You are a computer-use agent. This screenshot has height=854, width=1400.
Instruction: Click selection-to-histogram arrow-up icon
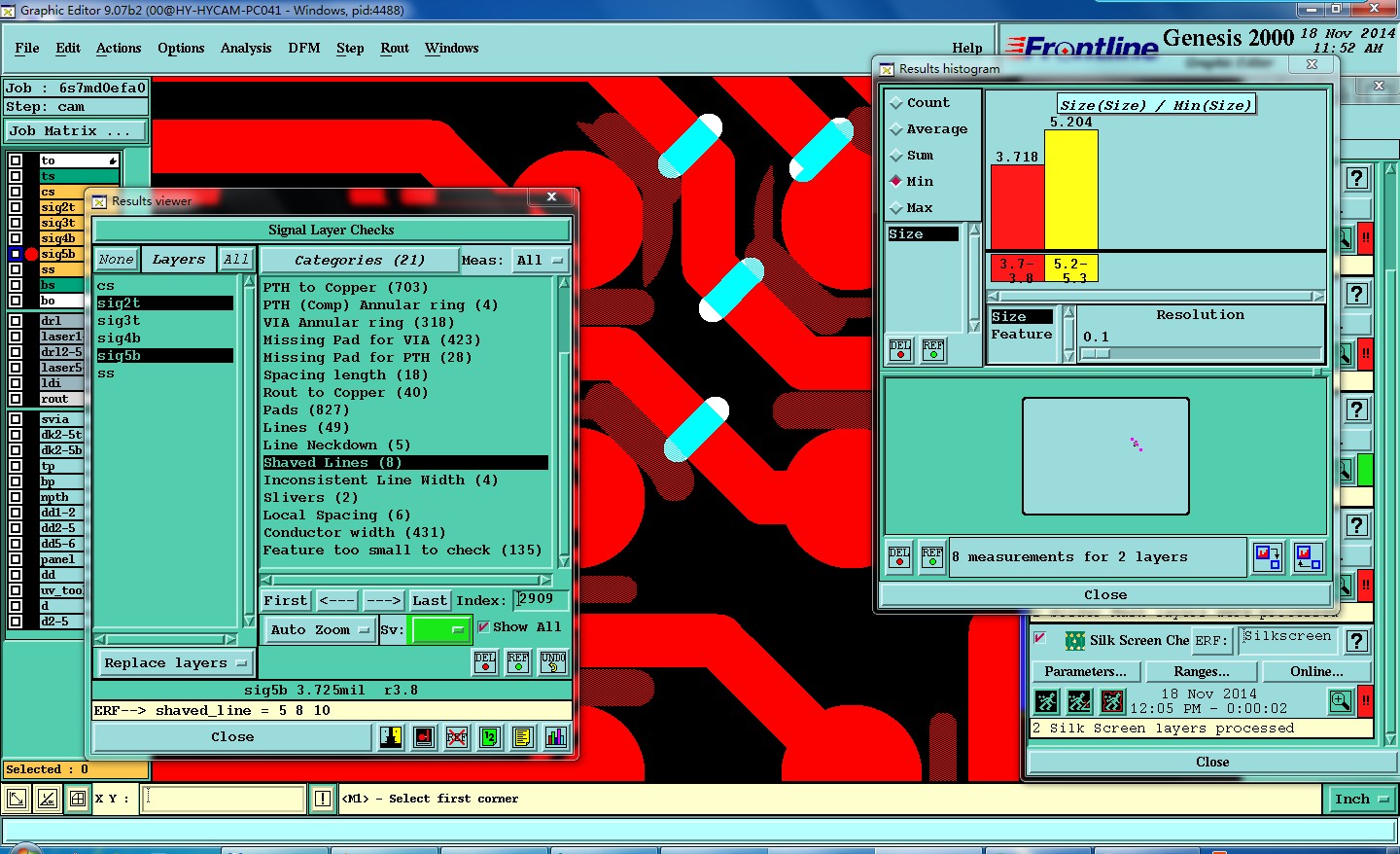(1309, 557)
